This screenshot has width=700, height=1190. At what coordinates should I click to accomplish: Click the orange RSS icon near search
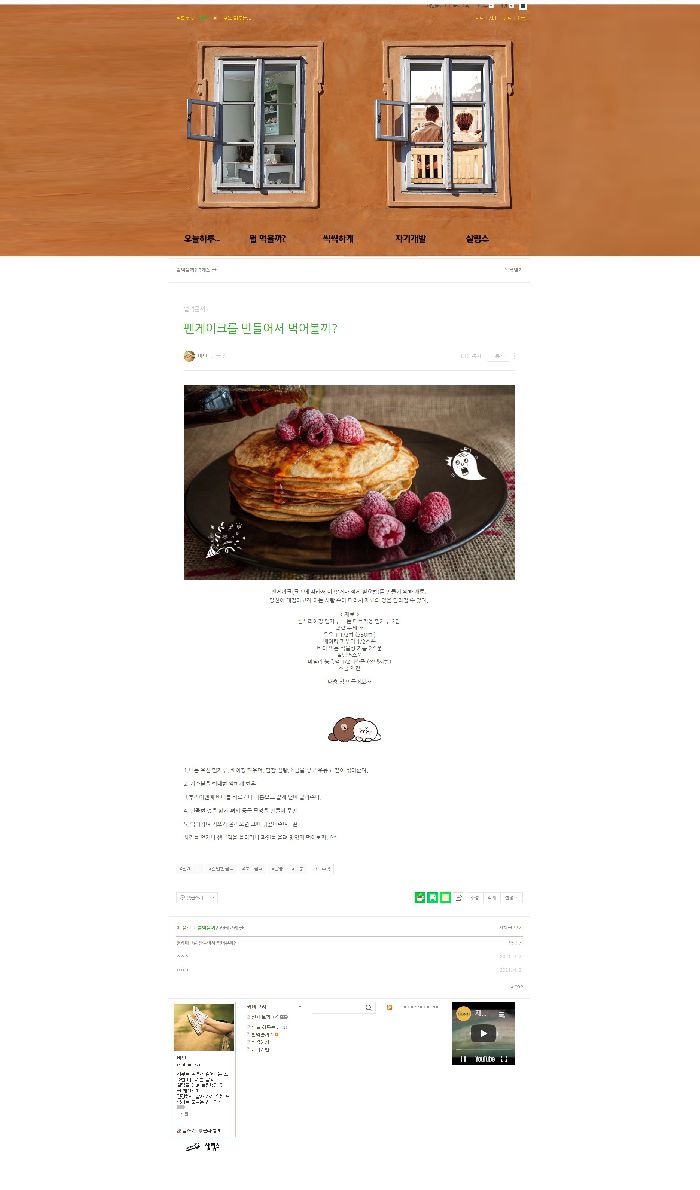coord(389,1007)
